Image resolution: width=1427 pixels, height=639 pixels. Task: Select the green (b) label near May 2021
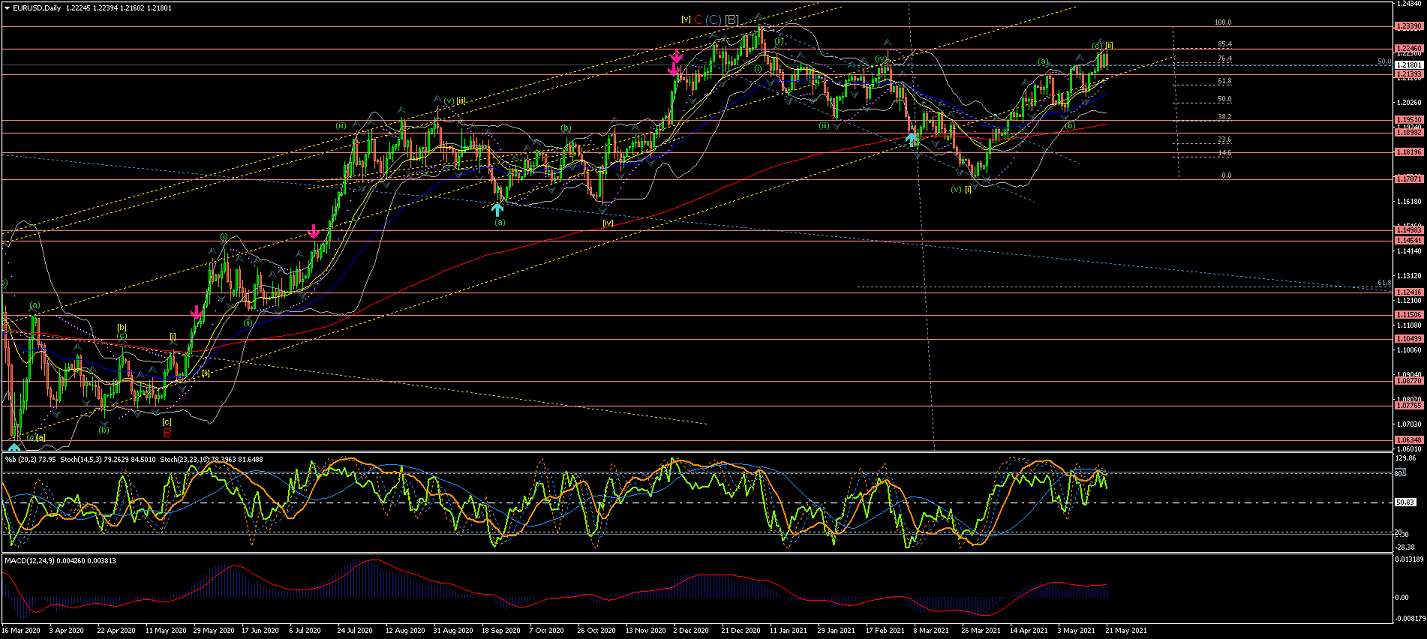[1069, 126]
